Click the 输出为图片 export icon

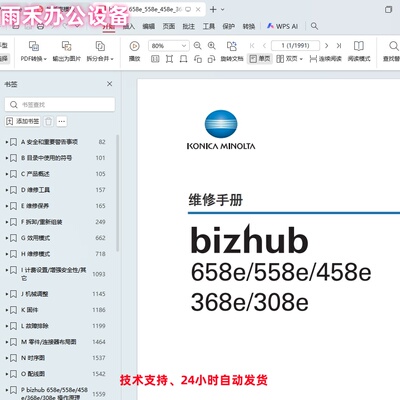click(x=67, y=46)
